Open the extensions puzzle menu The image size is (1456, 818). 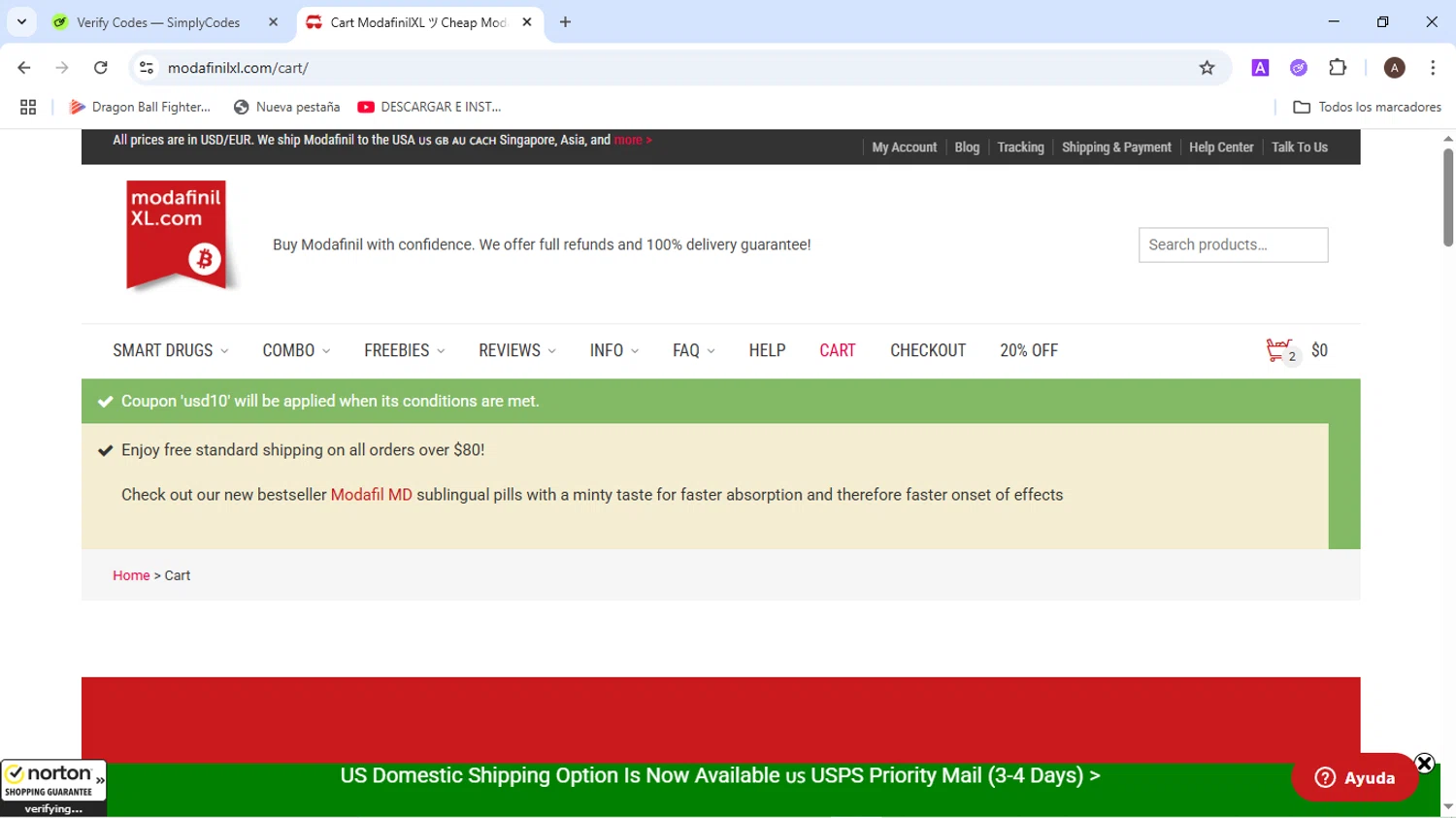[1338, 68]
